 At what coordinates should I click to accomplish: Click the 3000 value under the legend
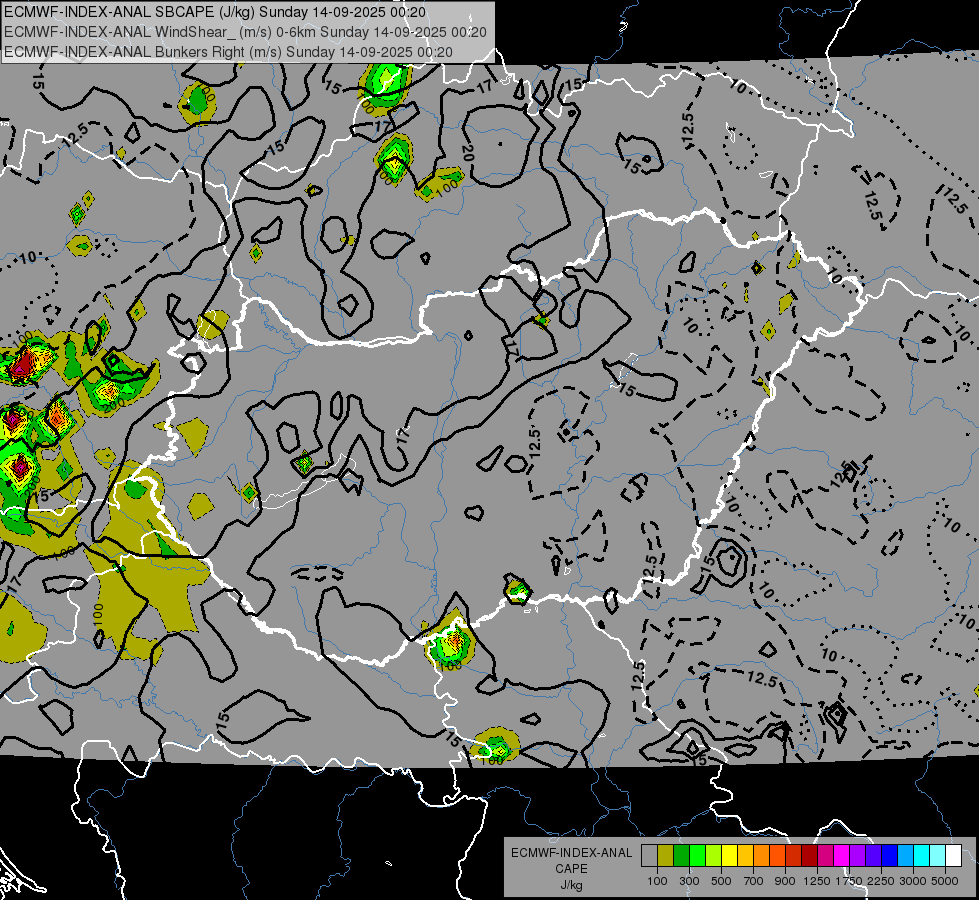pos(913,881)
